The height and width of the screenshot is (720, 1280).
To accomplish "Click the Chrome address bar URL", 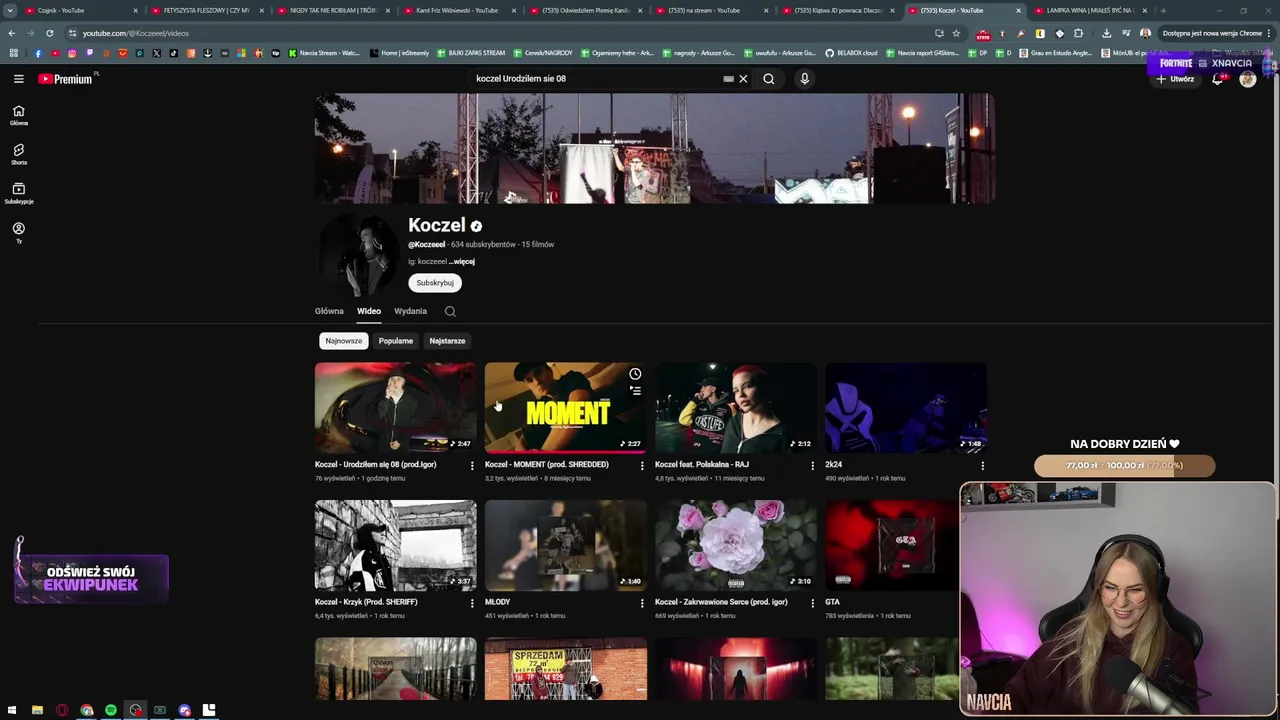I will 136,33.
